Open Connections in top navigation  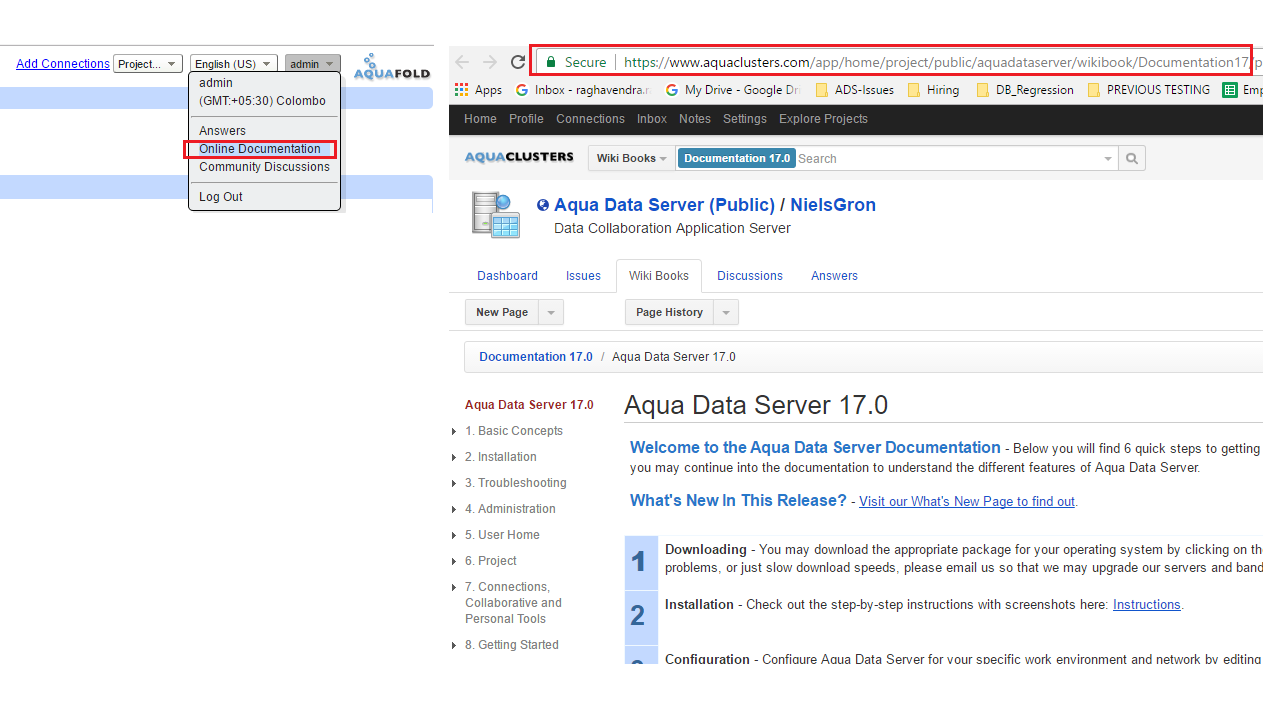pos(590,119)
